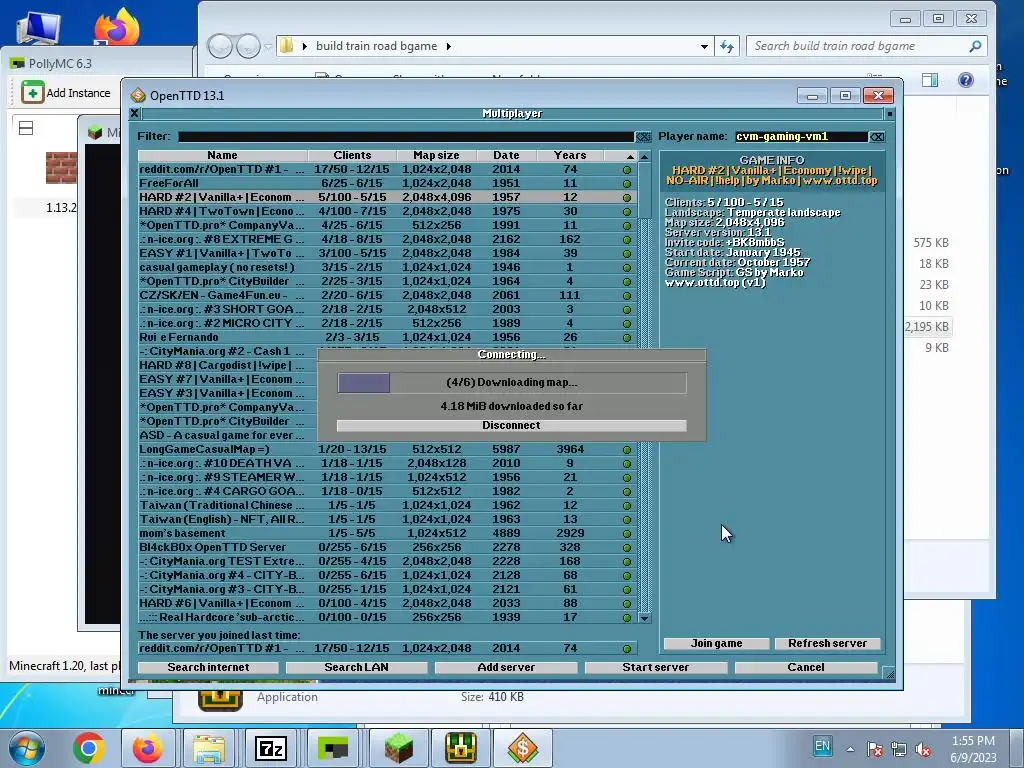Open Explorer address bar history dropdown

(x=704, y=46)
